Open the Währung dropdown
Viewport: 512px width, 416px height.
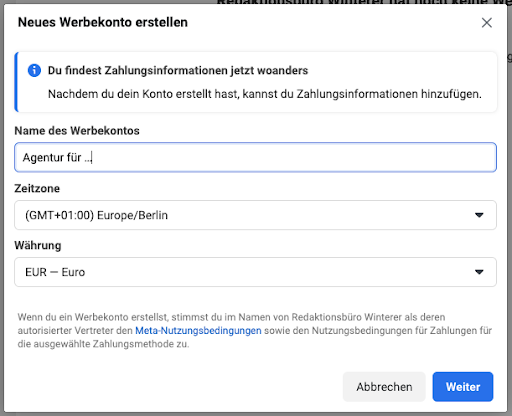(x=255, y=272)
